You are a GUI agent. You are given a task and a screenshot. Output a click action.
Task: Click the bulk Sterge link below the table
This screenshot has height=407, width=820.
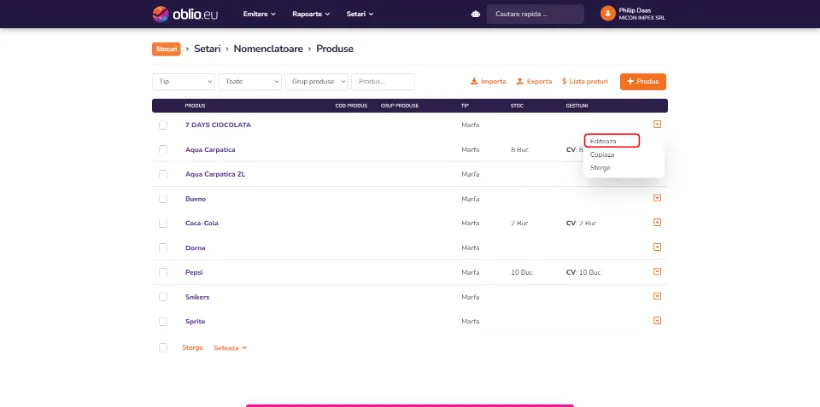pos(192,348)
